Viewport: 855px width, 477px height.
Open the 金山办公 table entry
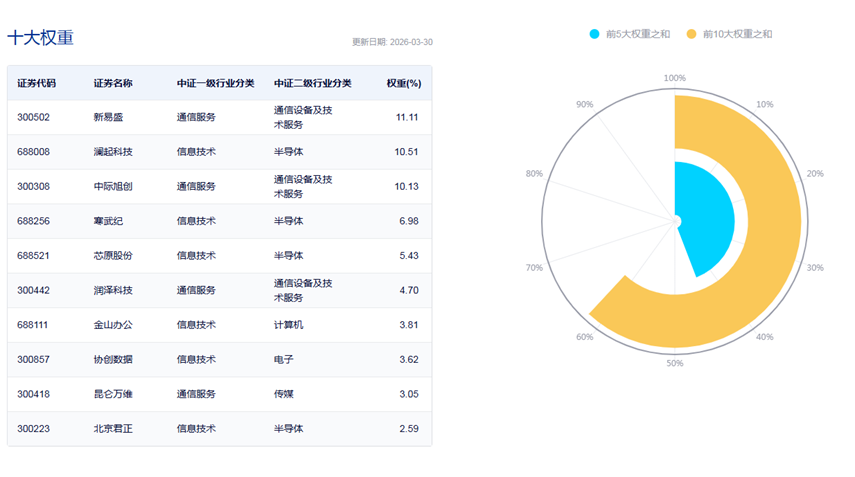coord(113,325)
